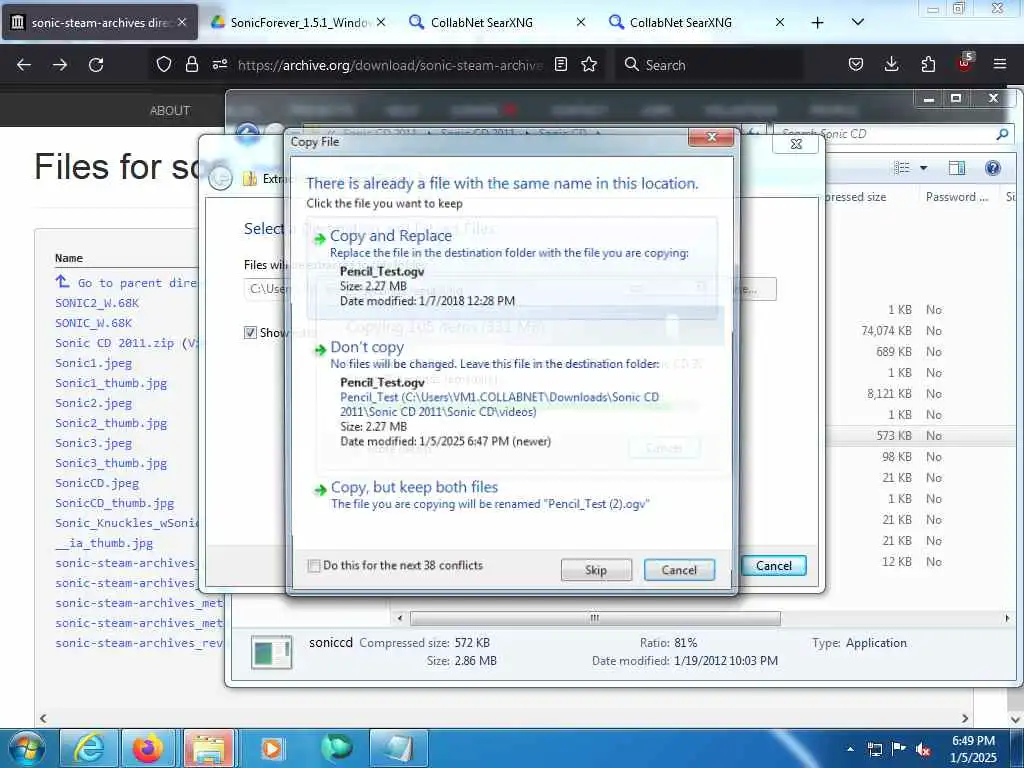1024x768 pixels.
Task: Open tracking protection shield icon
Action: click(x=164, y=64)
